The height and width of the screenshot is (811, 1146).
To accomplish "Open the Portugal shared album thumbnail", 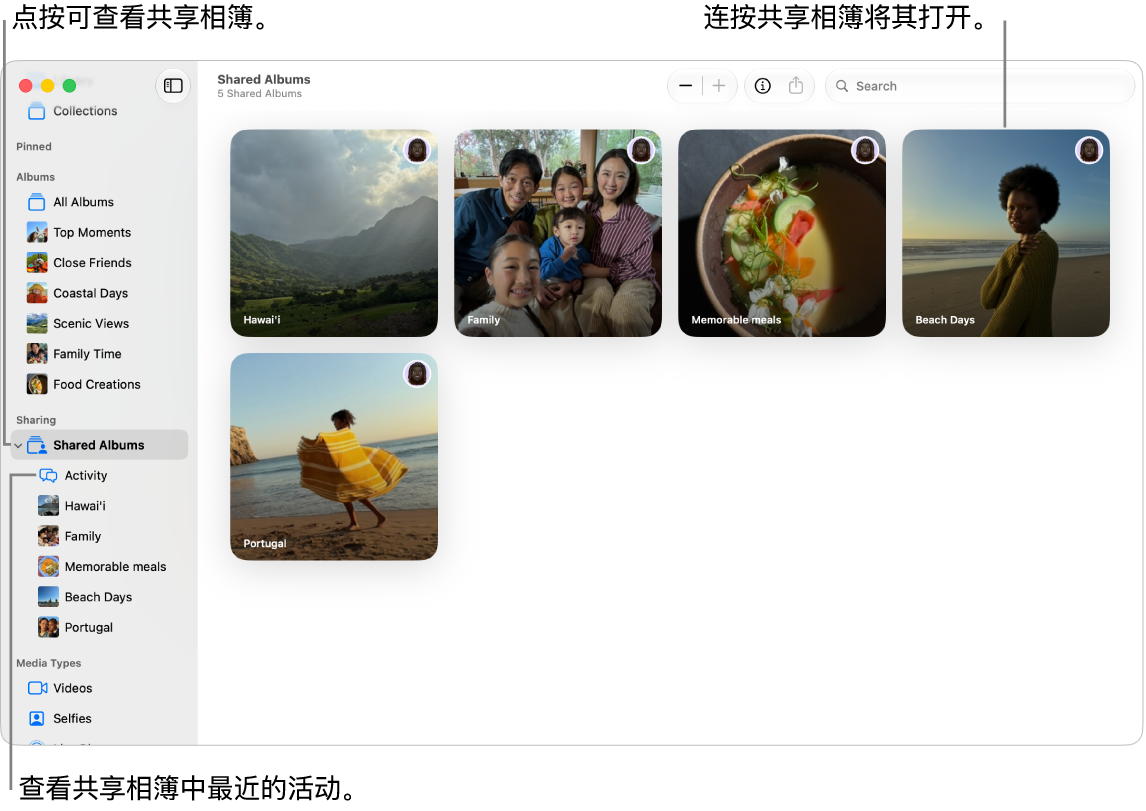I will coord(334,457).
